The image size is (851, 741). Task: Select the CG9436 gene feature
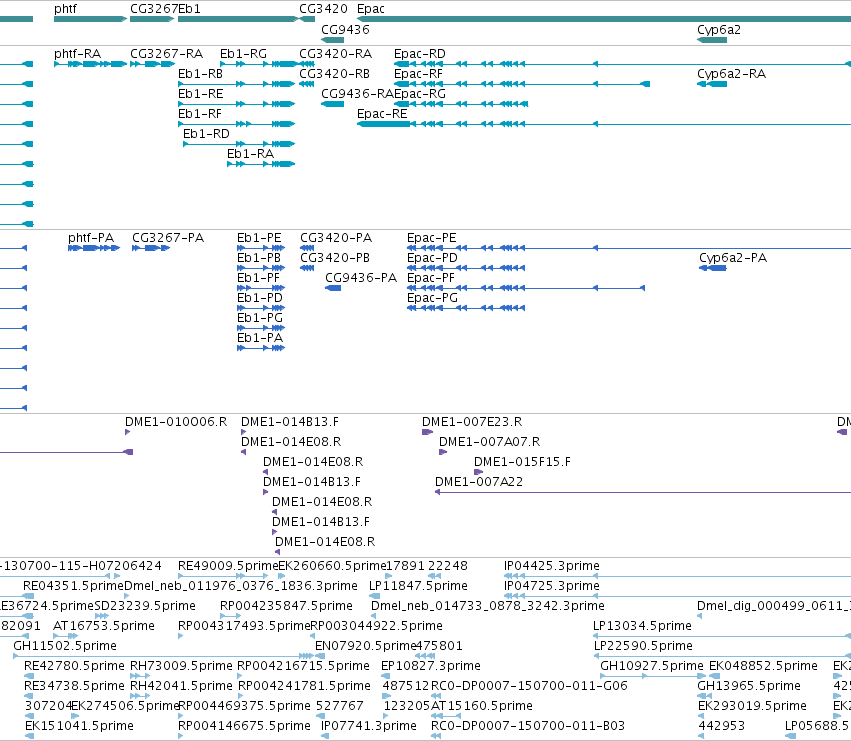click(333, 40)
